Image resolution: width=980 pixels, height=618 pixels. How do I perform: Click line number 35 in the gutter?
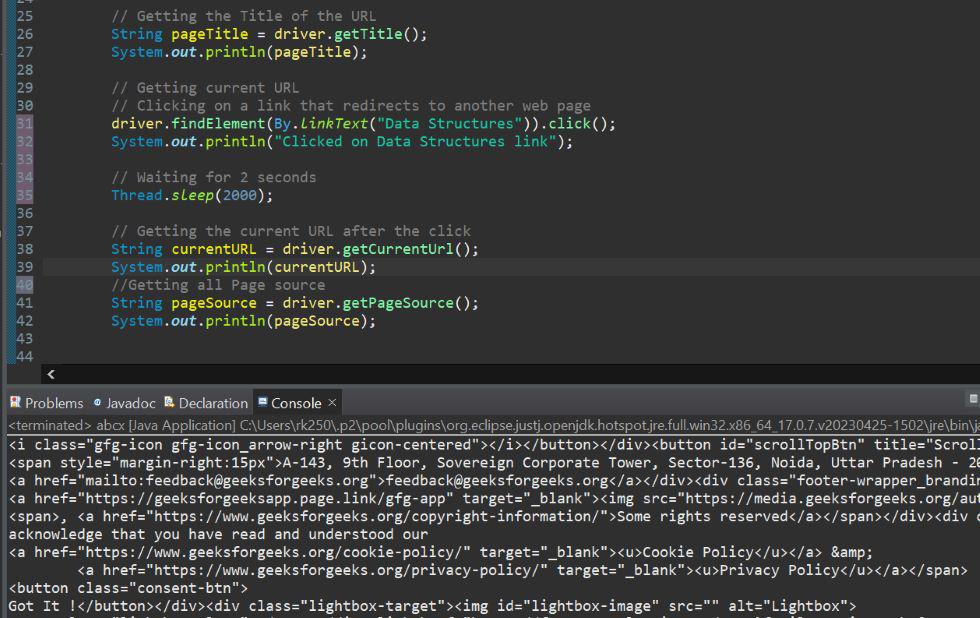tap(24, 195)
